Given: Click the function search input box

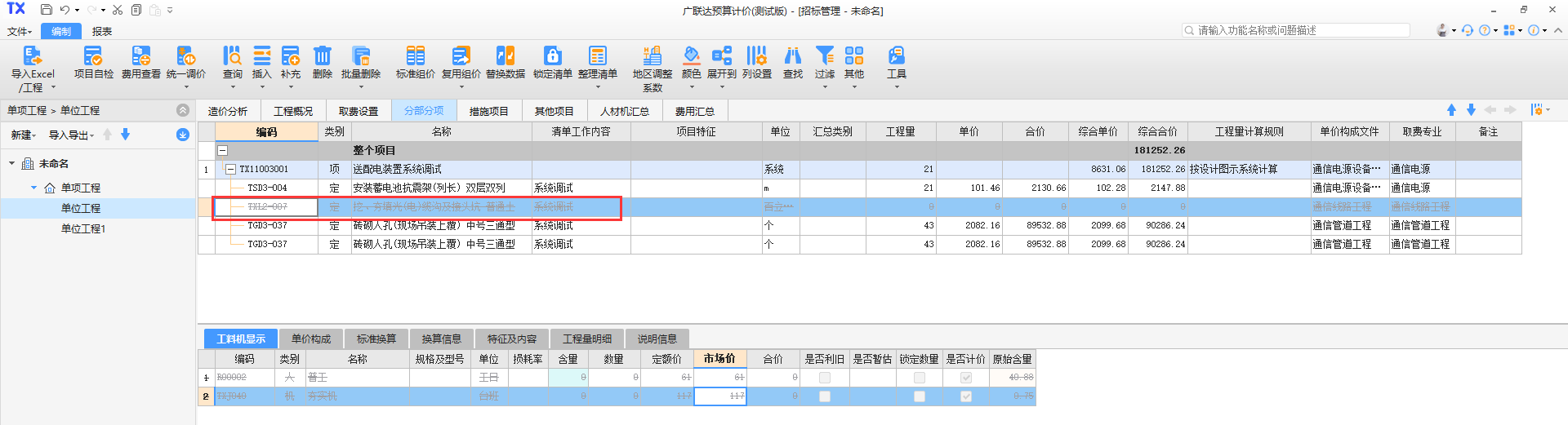Looking at the screenshot, I should pos(1298,30).
